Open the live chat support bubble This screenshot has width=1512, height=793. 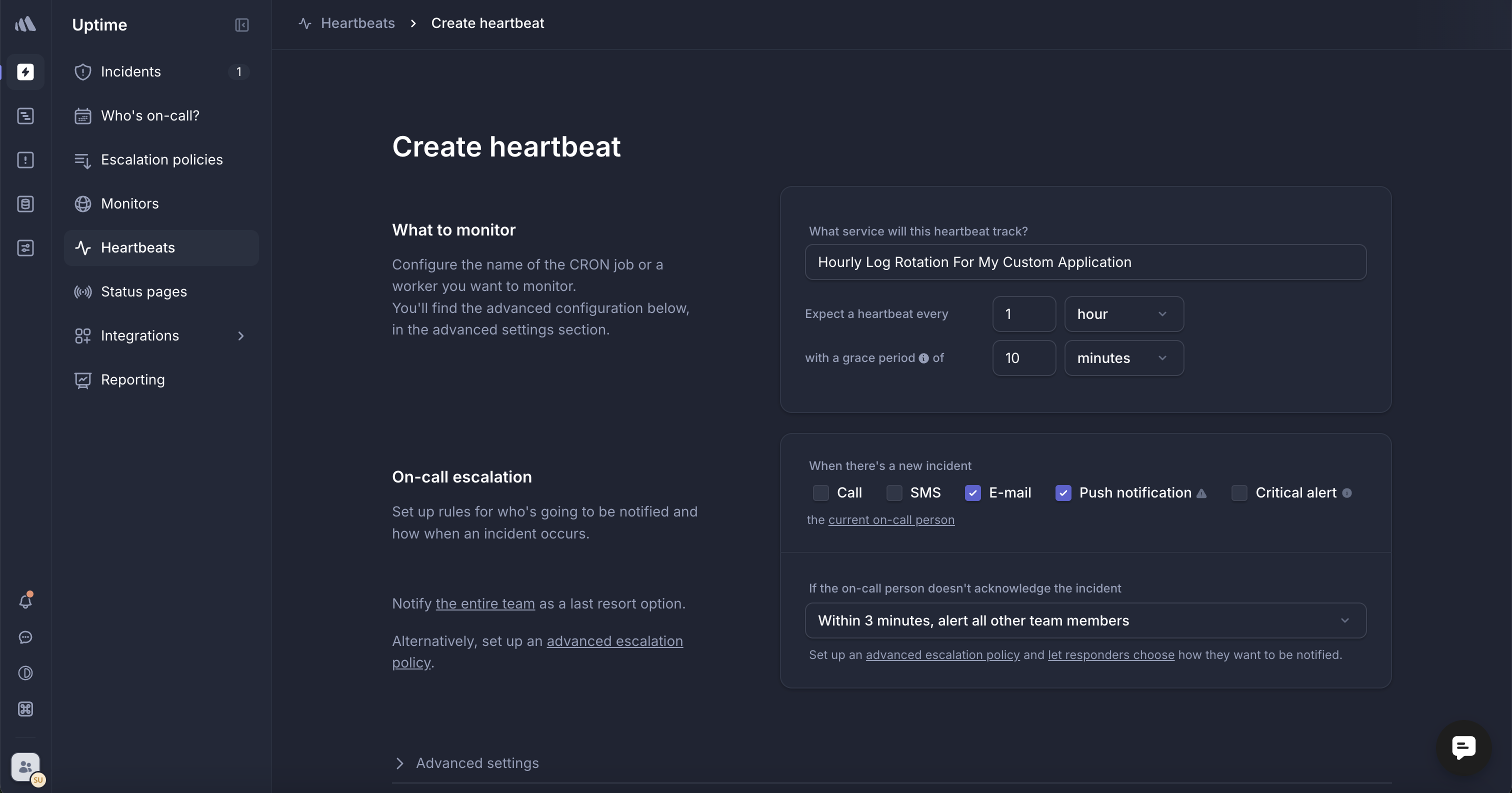click(1463, 747)
